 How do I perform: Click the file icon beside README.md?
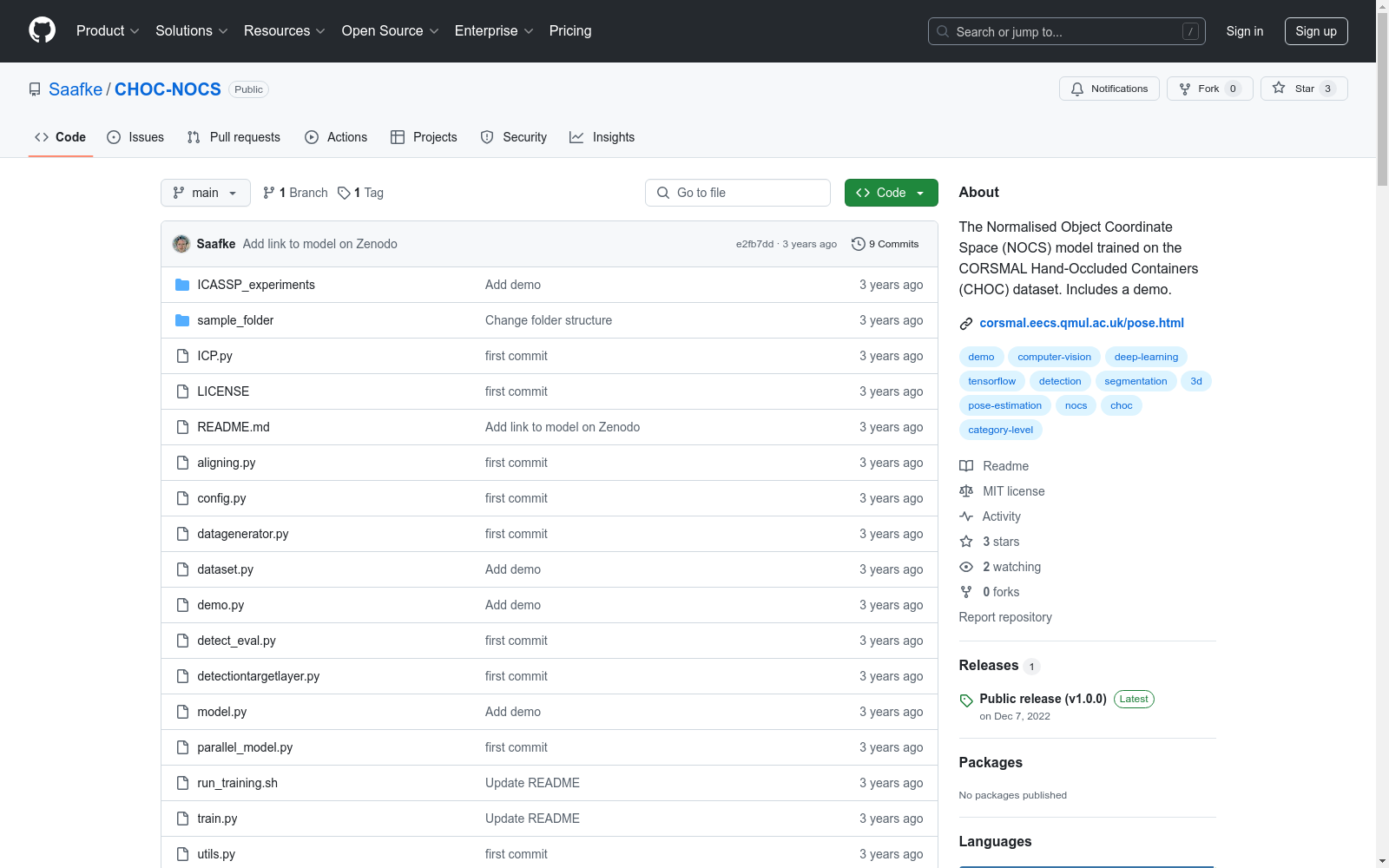182,427
